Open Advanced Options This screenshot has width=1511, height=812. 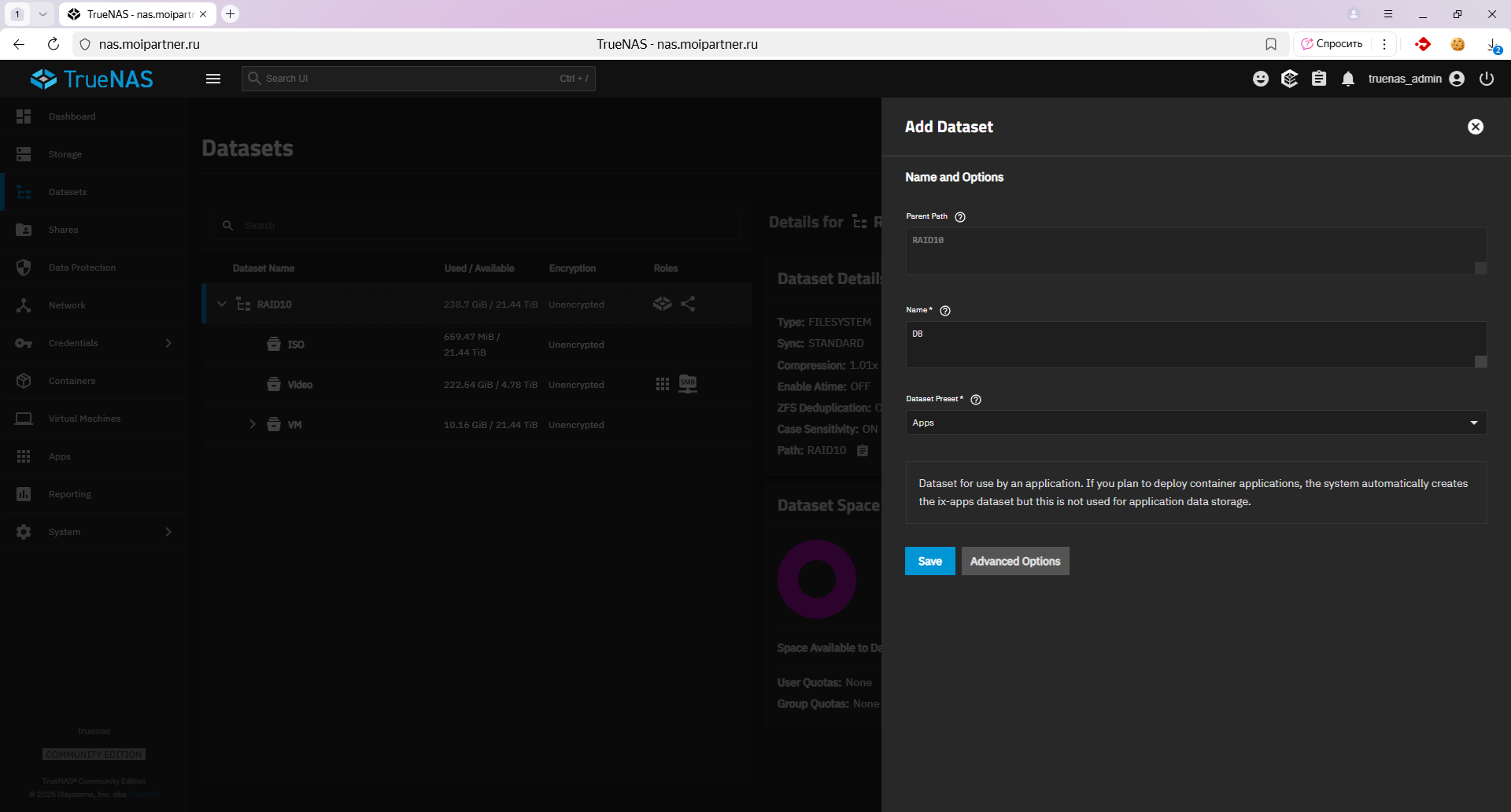point(1014,561)
